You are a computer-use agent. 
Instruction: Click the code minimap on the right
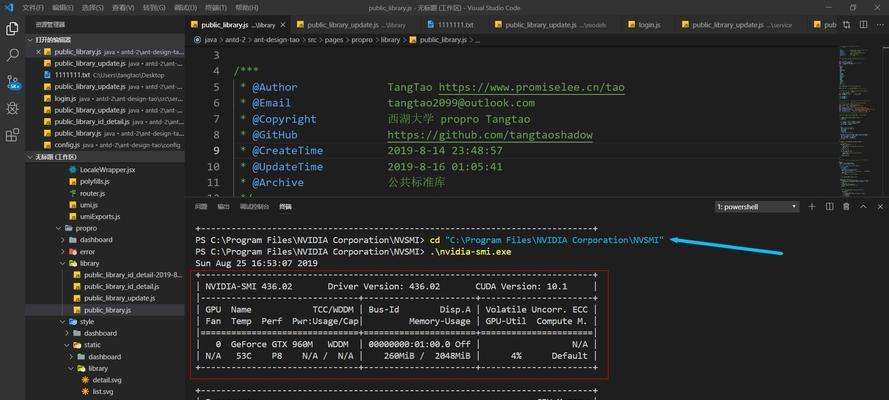[x=858, y=119]
